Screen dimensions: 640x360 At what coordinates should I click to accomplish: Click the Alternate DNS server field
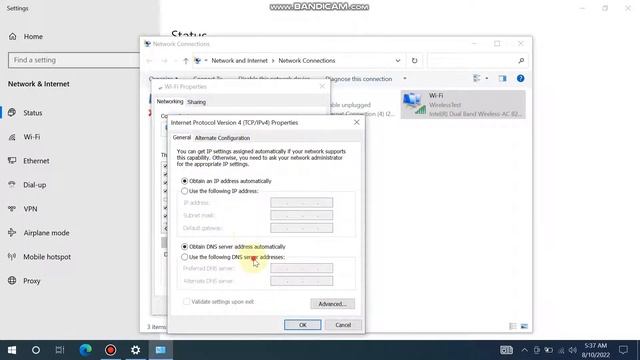tap(301, 281)
